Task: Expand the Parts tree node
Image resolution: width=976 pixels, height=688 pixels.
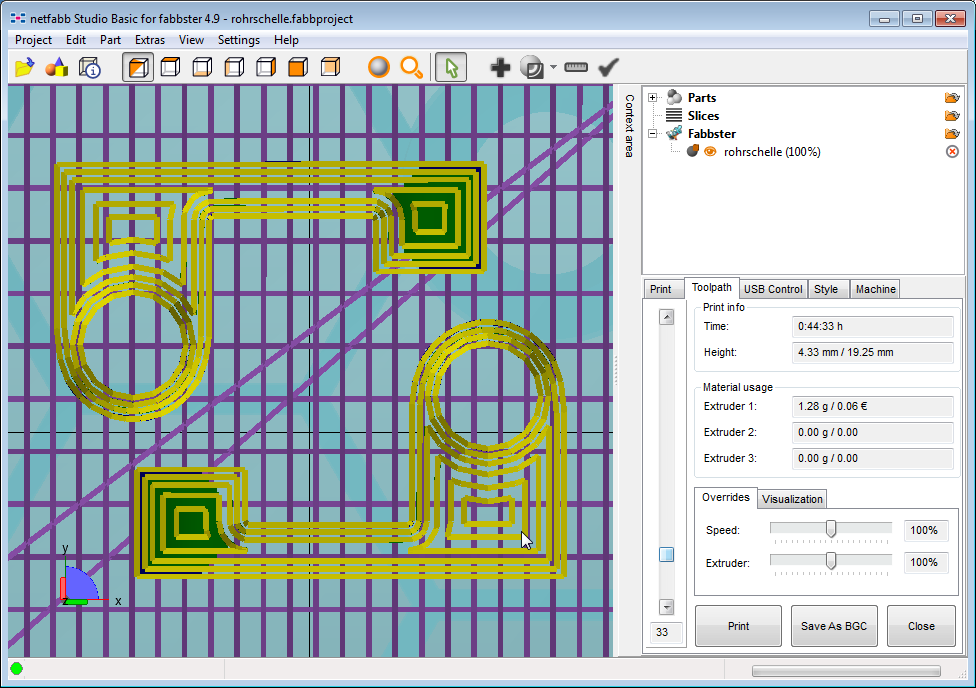Action: point(652,97)
